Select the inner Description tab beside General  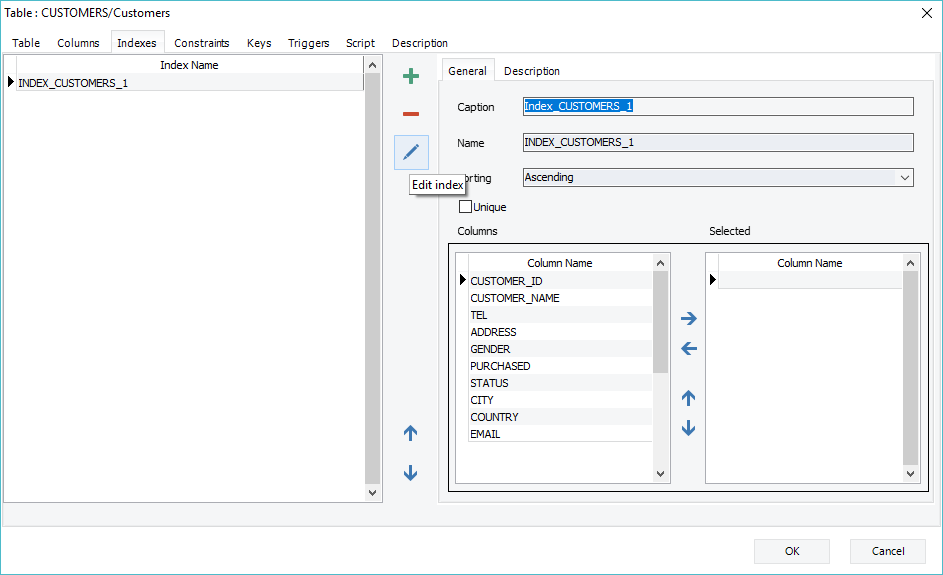531,71
